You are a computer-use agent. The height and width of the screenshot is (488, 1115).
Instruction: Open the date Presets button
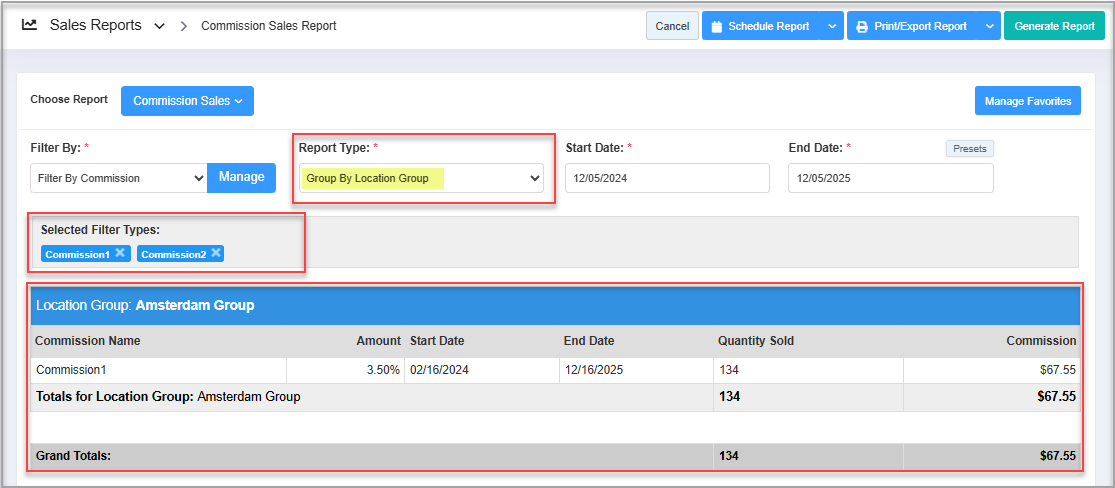point(969,149)
